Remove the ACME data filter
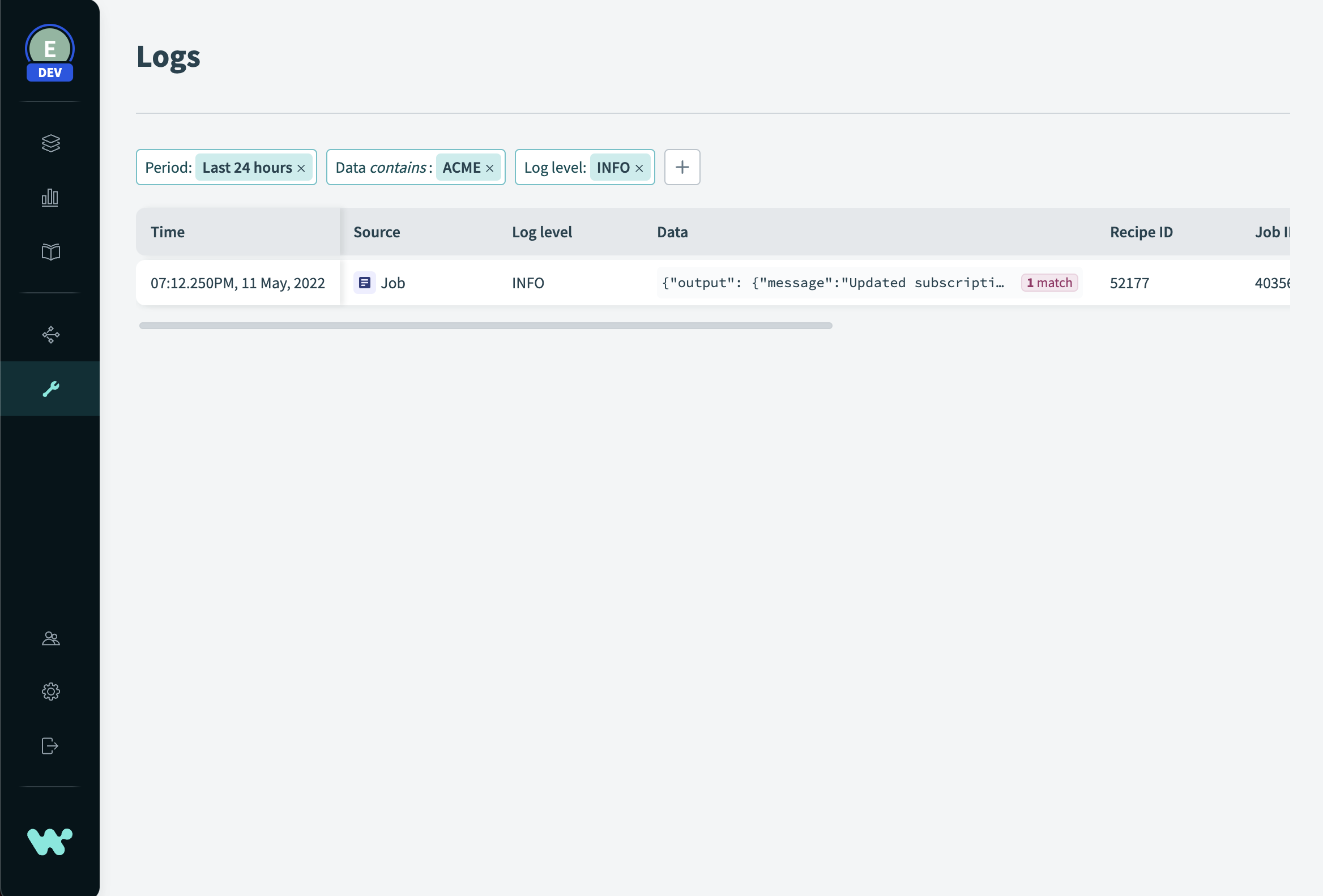The image size is (1323, 896). pyautogui.click(x=489, y=169)
